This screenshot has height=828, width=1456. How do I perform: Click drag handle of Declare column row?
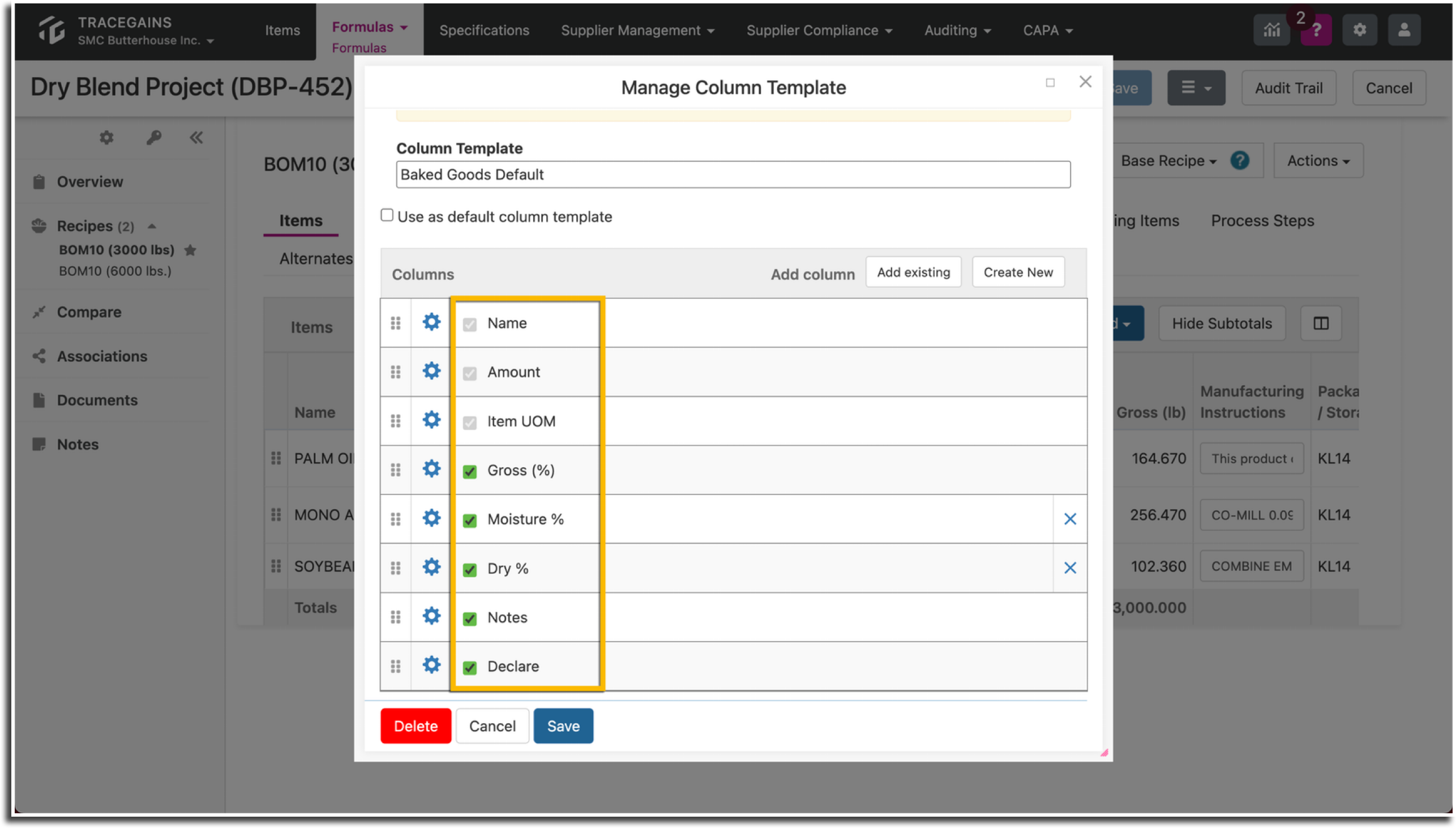click(396, 666)
